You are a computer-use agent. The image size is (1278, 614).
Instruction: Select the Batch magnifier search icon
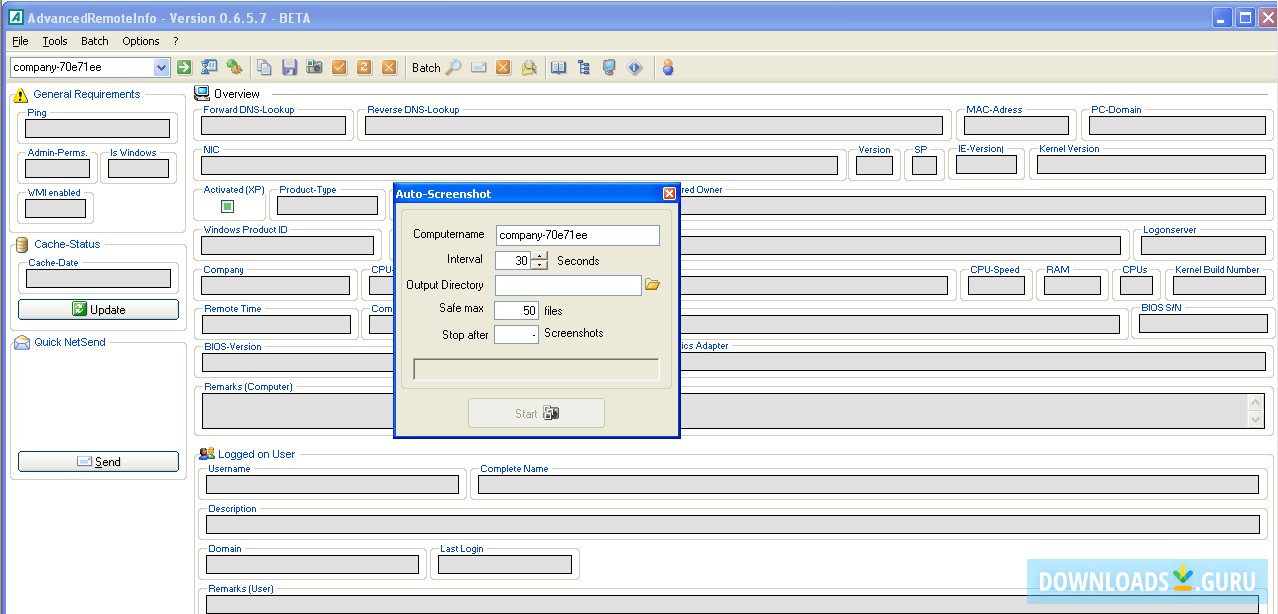(452, 67)
